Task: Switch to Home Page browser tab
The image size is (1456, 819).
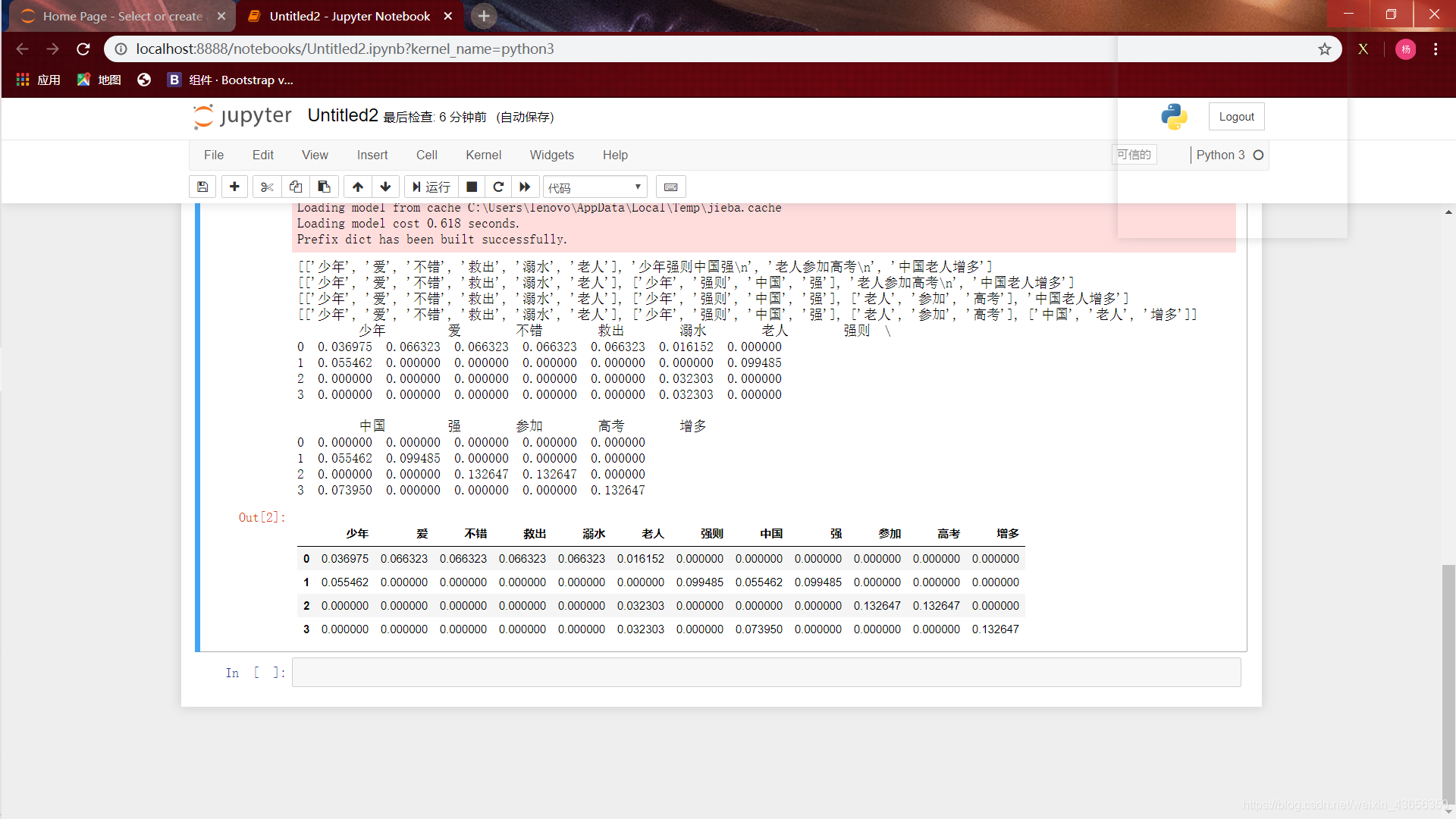Action: pyautogui.click(x=121, y=16)
